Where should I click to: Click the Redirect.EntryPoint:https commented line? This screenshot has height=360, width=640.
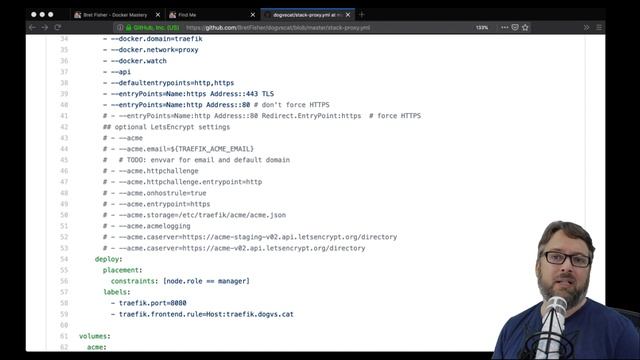pos(262,116)
